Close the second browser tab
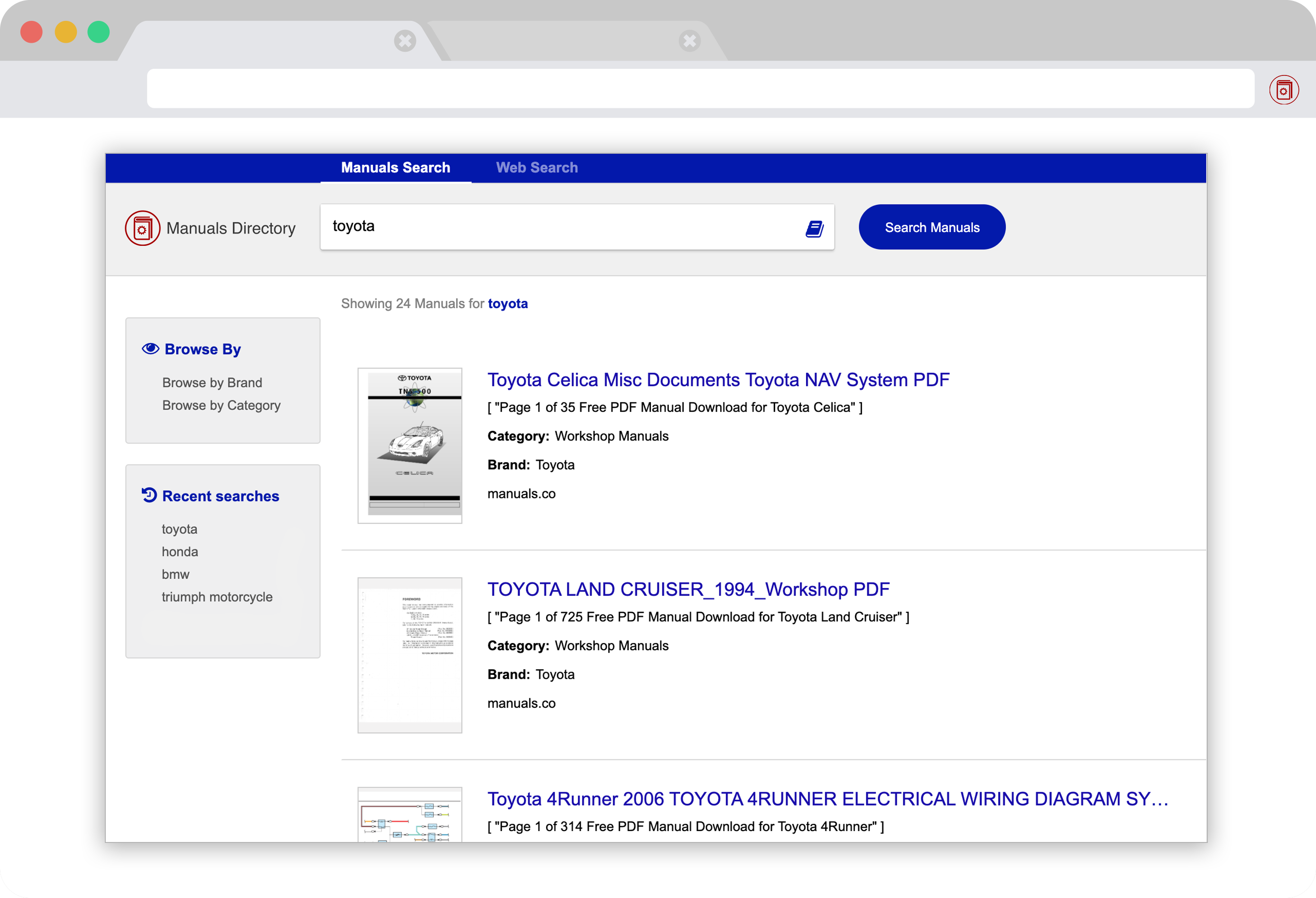The height and width of the screenshot is (898, 1316). (689, 41)
